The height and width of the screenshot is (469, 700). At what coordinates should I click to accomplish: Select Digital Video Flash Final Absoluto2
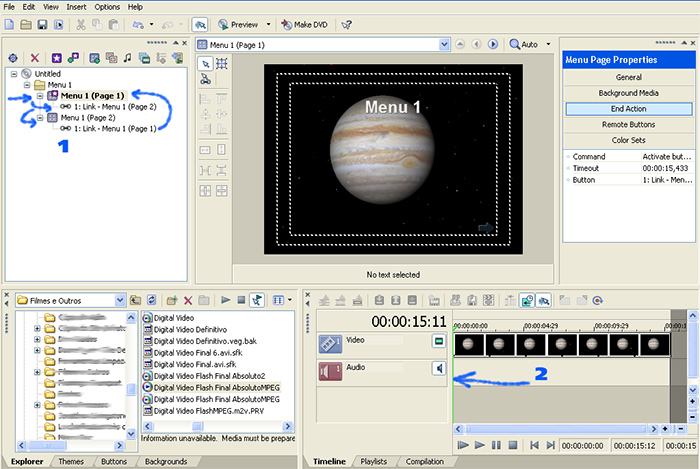pos(209,376)
